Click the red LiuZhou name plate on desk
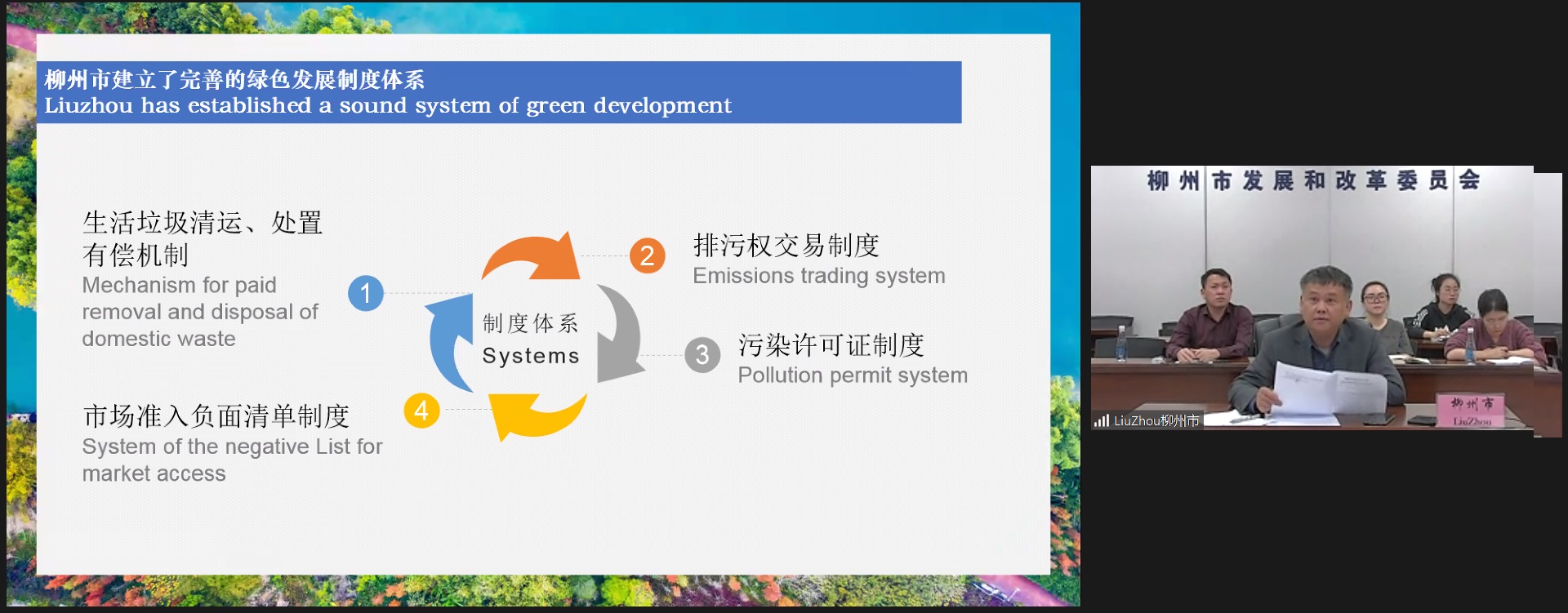Viewport: 1568px width, 613px height. (1472, 411)
